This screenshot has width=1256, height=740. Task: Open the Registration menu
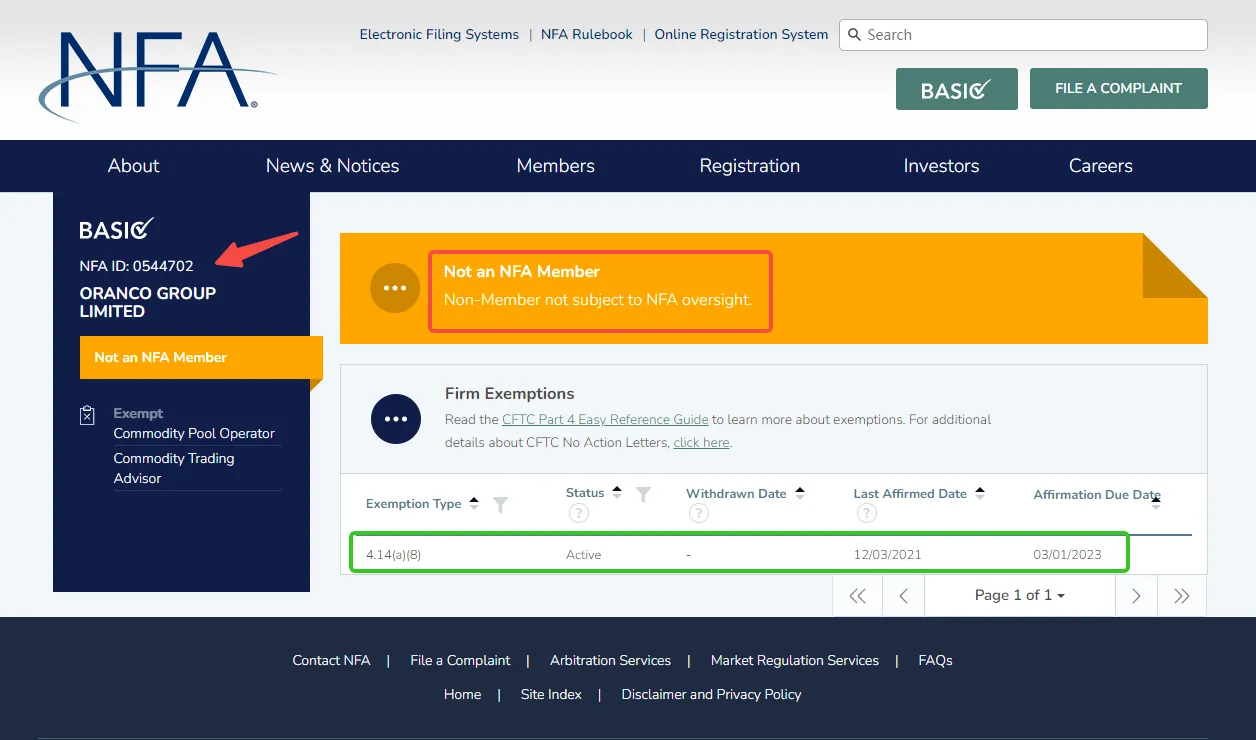[x=750, y=166]
